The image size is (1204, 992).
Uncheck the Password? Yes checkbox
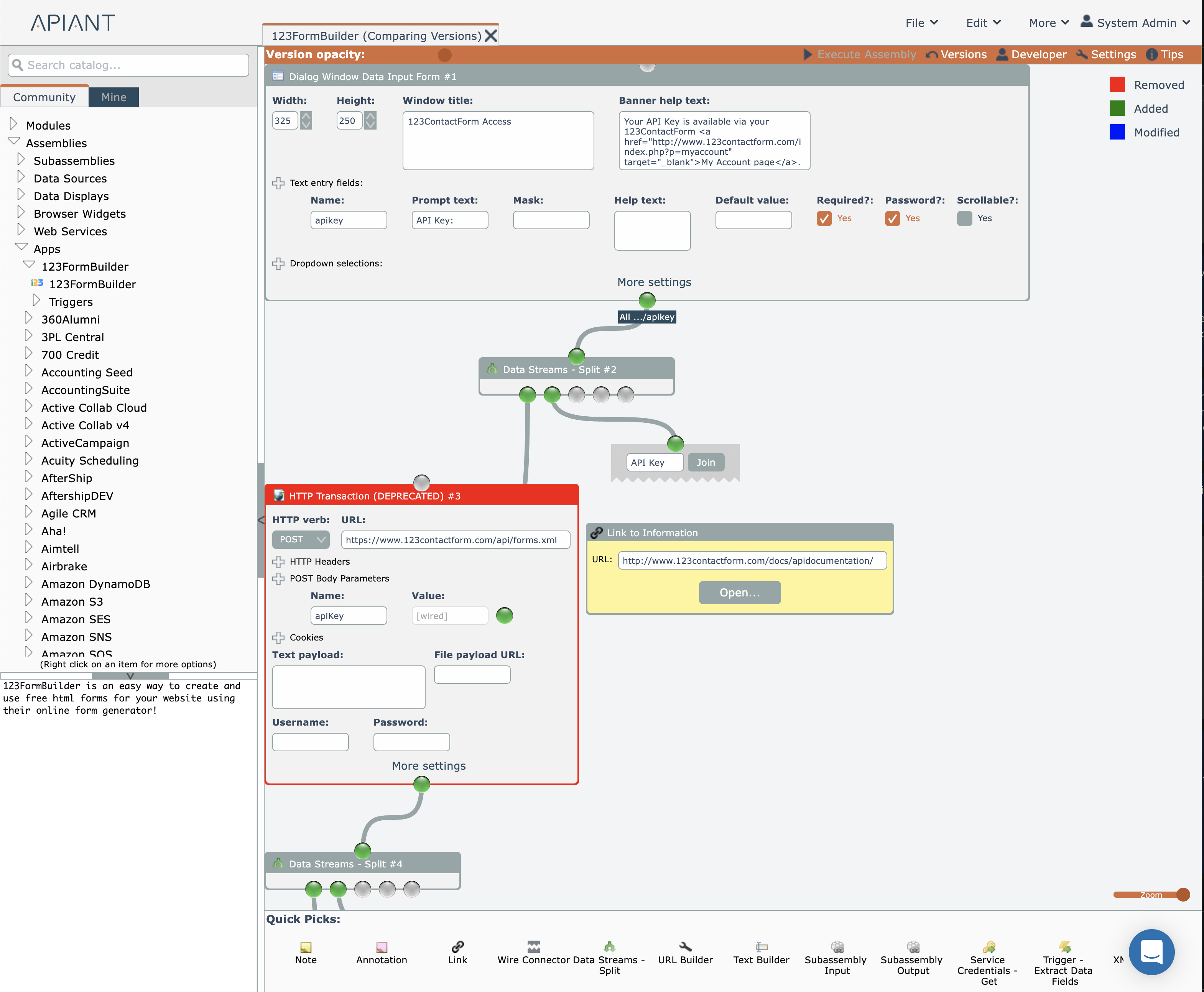click(892, 218)
